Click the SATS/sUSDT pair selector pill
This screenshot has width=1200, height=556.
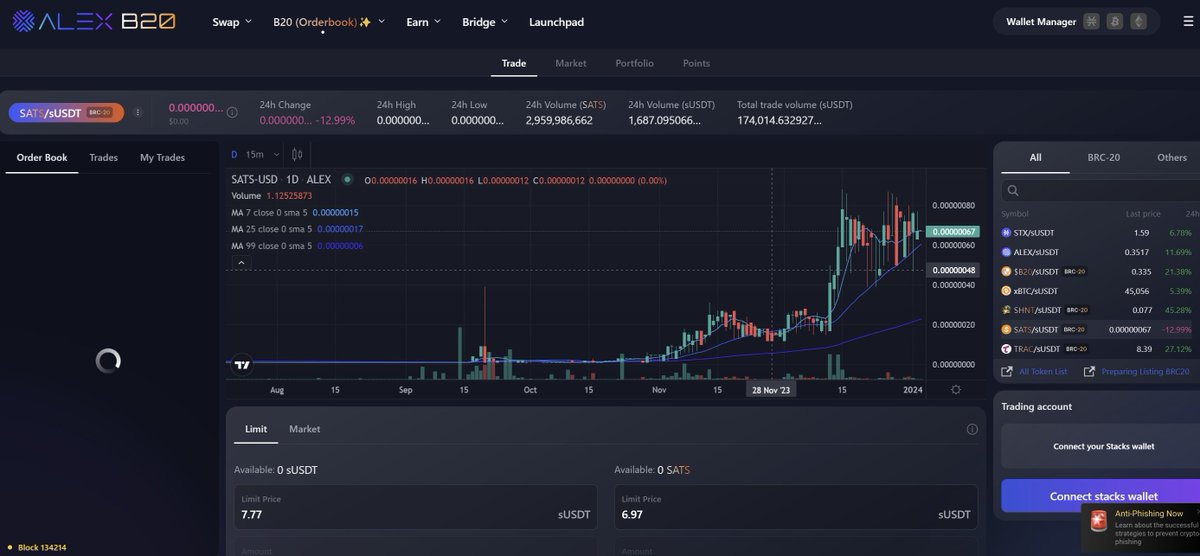tap(66, 113)
